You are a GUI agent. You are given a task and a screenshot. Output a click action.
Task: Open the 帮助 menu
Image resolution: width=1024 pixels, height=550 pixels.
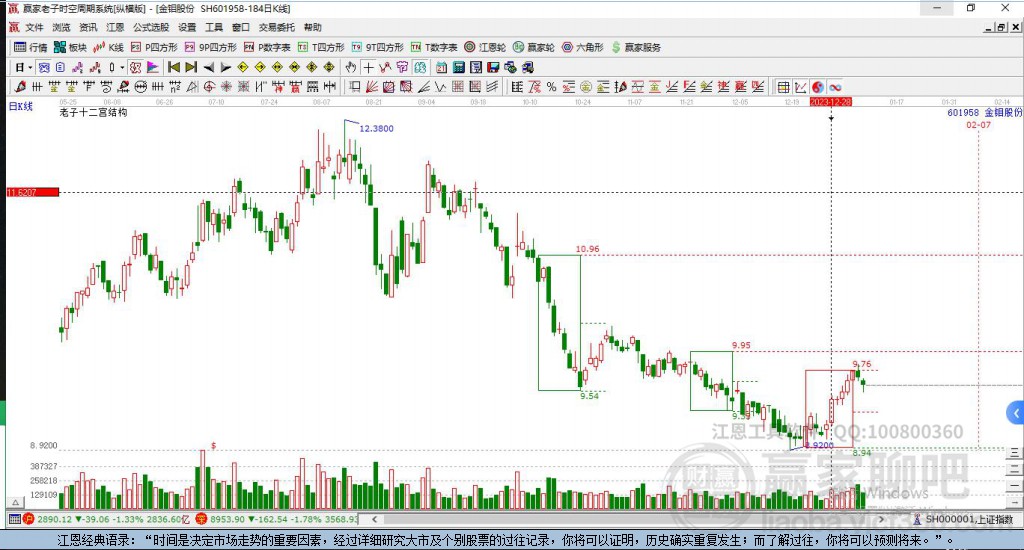pos(313,27)
